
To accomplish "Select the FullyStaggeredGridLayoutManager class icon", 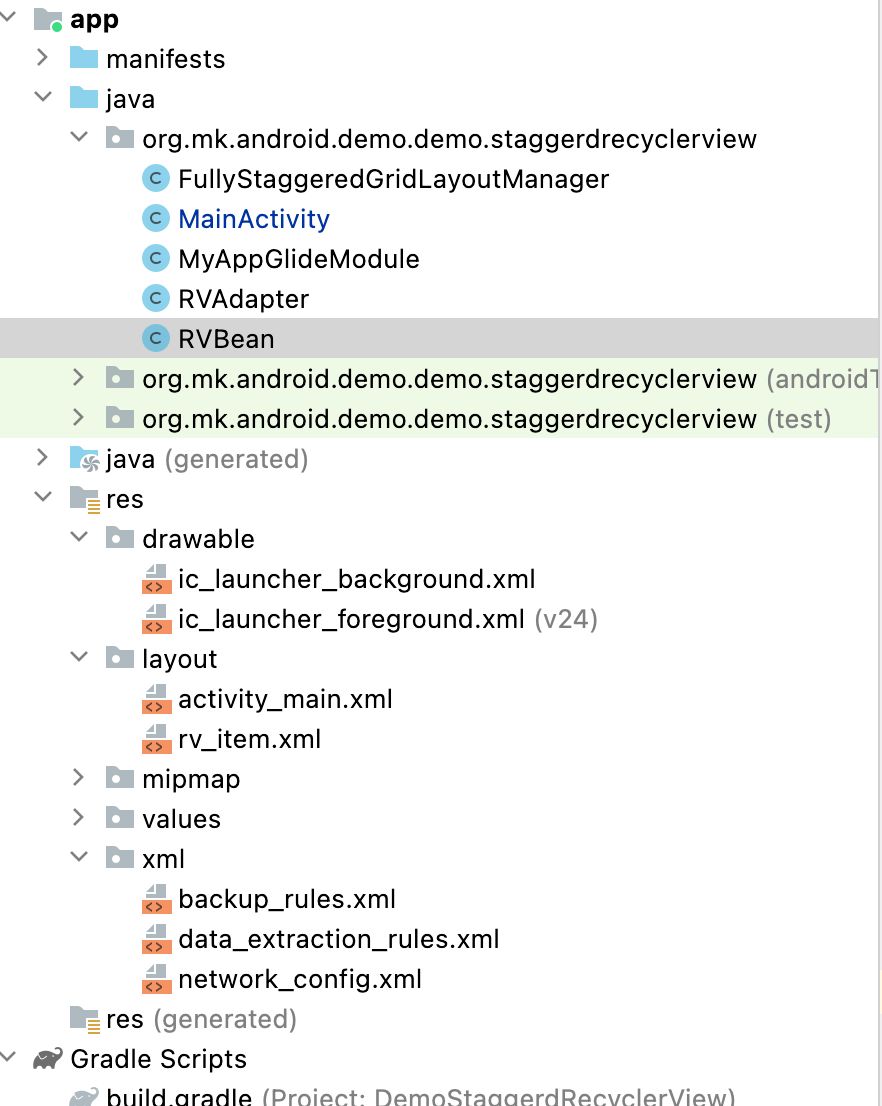I will [153, 179].
